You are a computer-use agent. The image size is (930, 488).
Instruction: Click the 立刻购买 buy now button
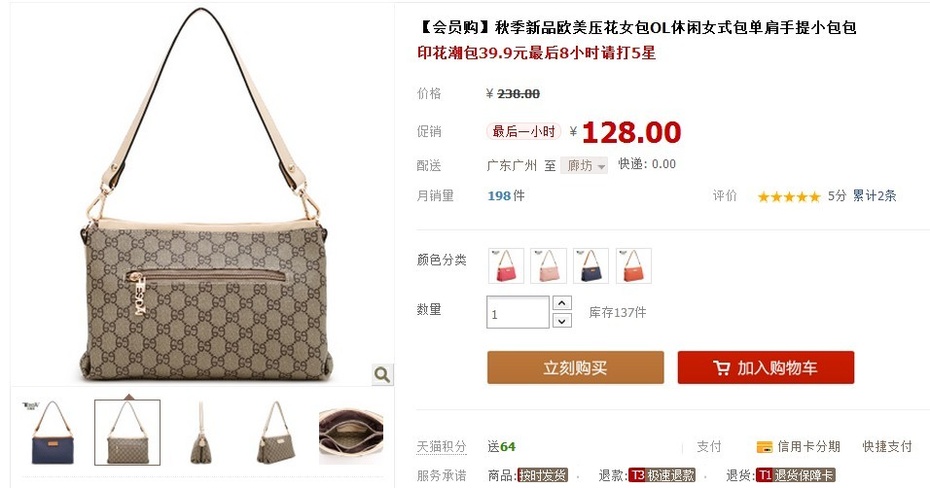(x=575, y=368)
